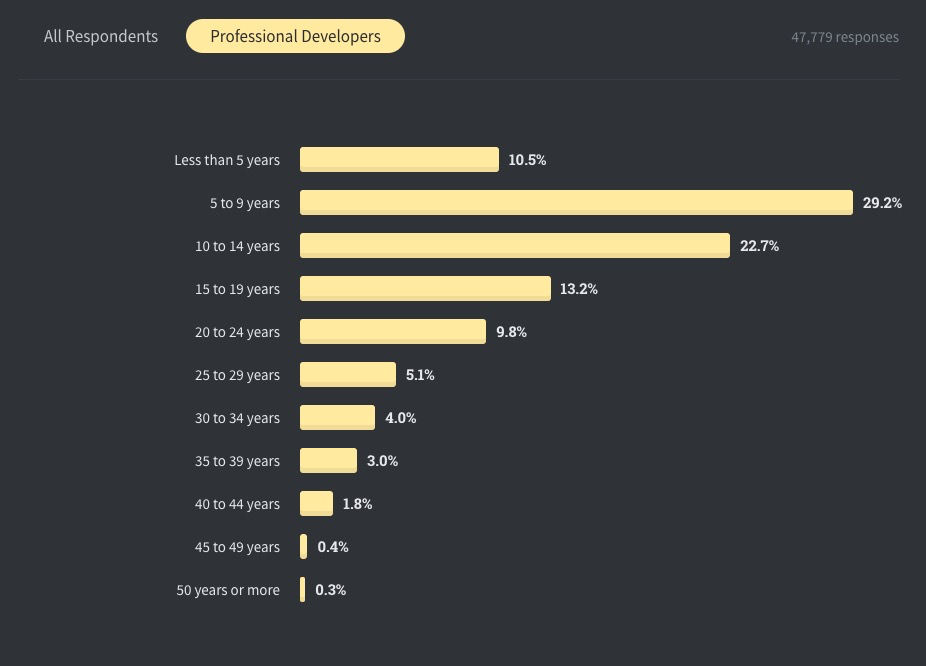Select the 5 to 9 years bar

[576, 203]
